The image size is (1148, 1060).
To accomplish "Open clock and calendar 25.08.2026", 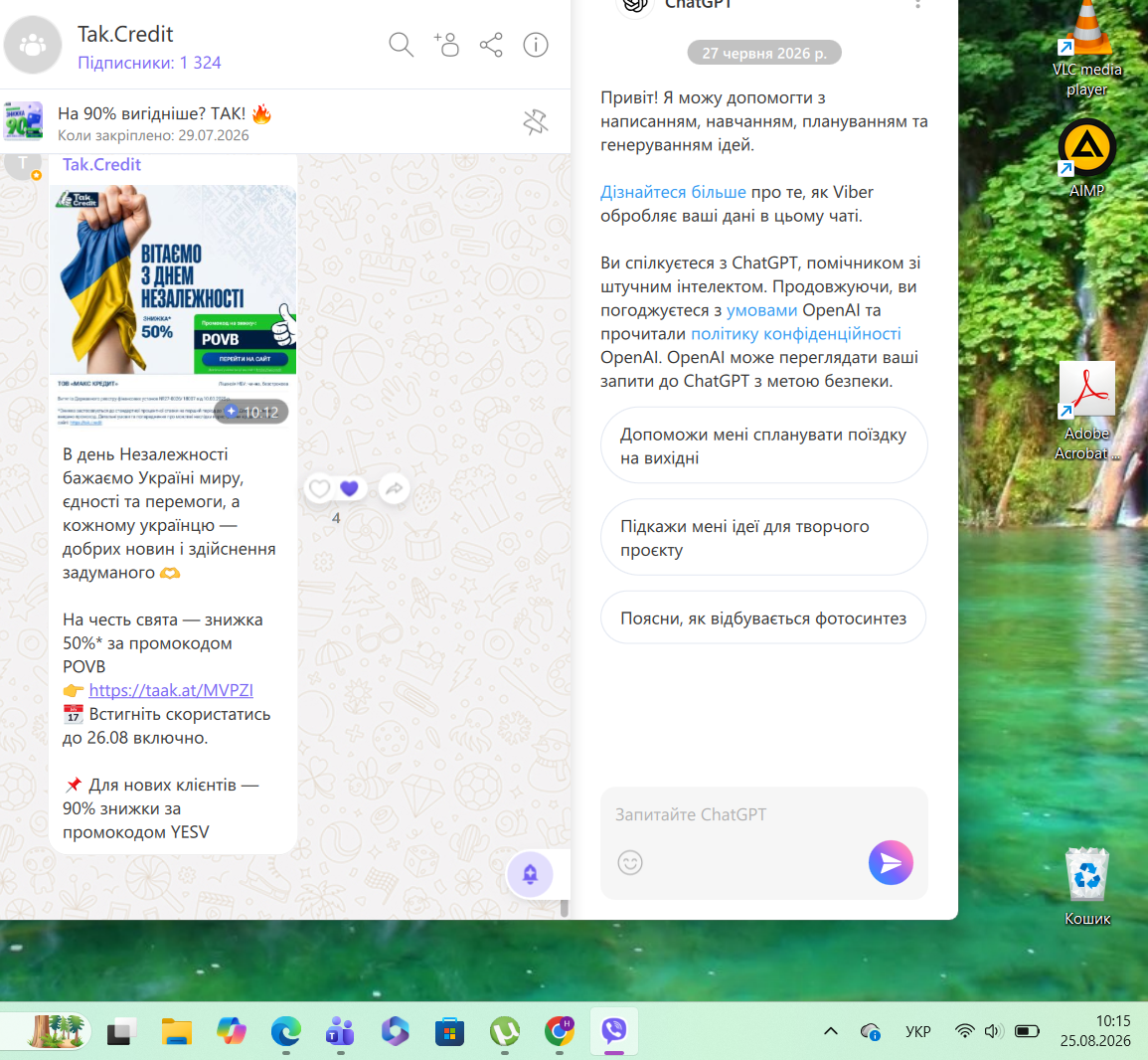I will click(1095, 1031).
